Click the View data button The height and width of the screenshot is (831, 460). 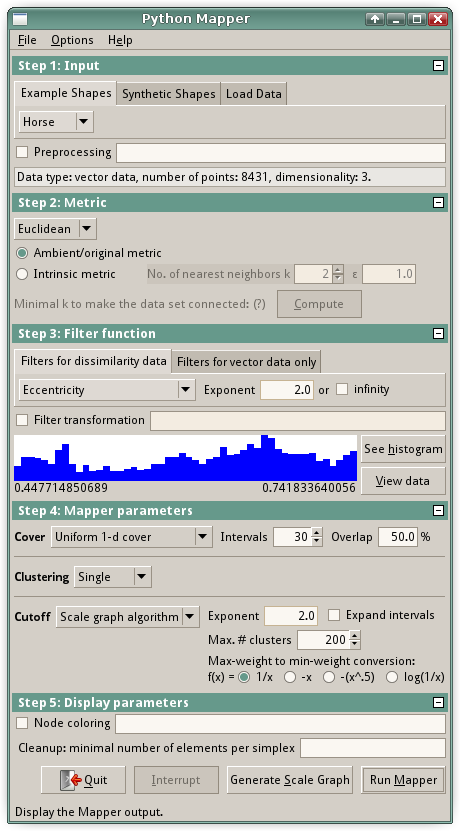pyautogui.click(x=403, y=481)
